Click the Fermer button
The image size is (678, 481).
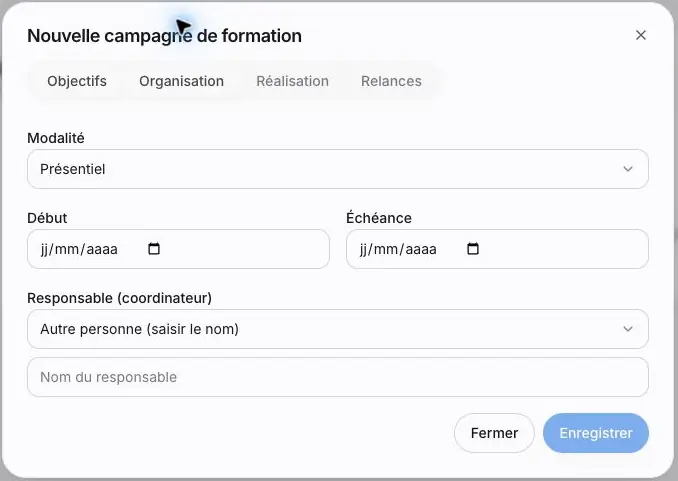point(494,433)
